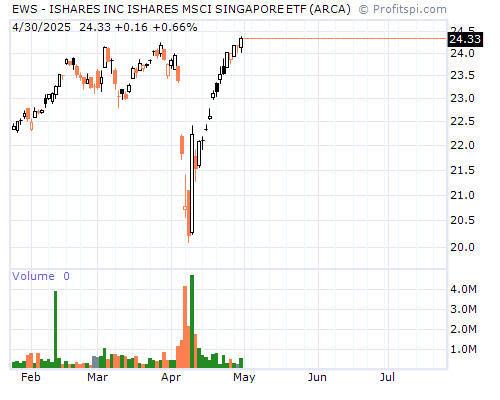This screenshot has width=500, height=400.
Task: Click the +0.66% change value
Action: pyautogui.click(x=175, y=27)
